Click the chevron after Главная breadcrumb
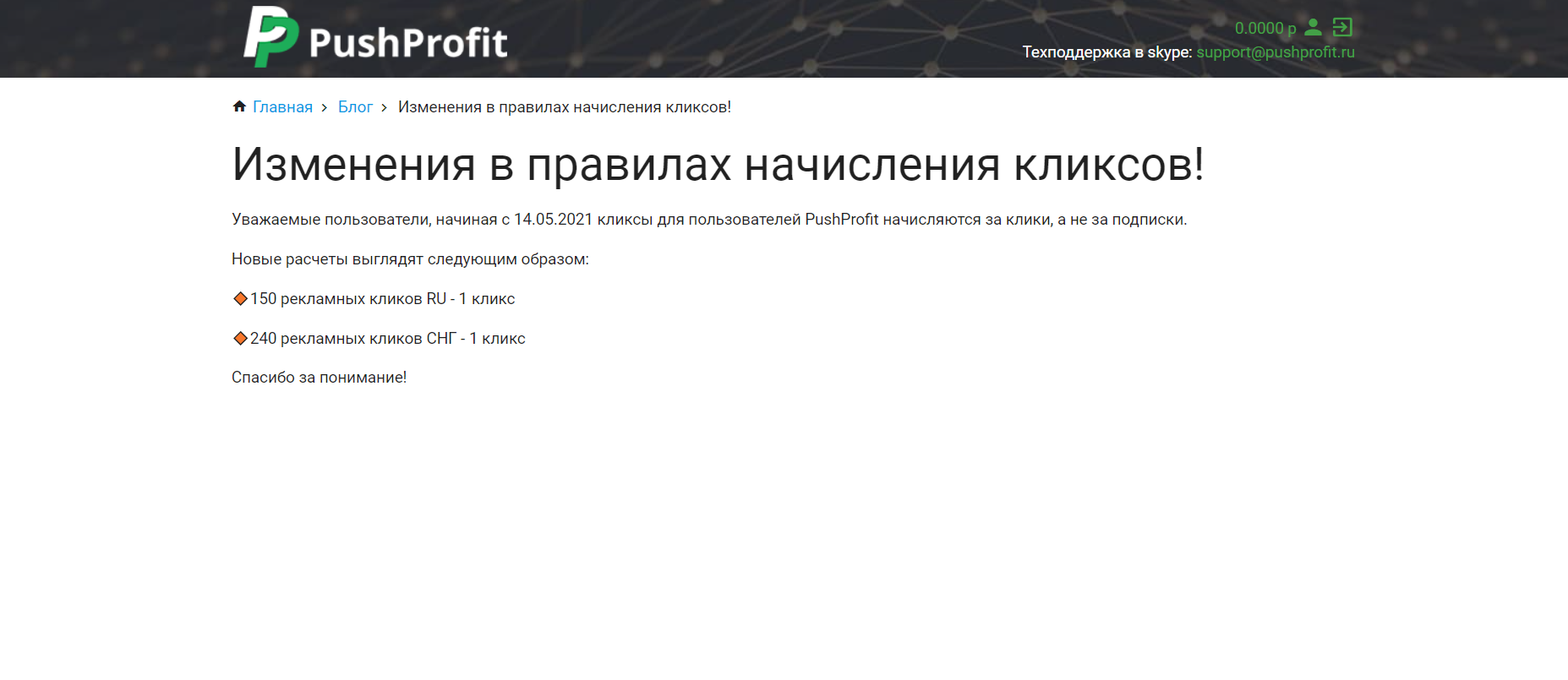The height and width of the screenshot is (680, 1568). [325, 107]
